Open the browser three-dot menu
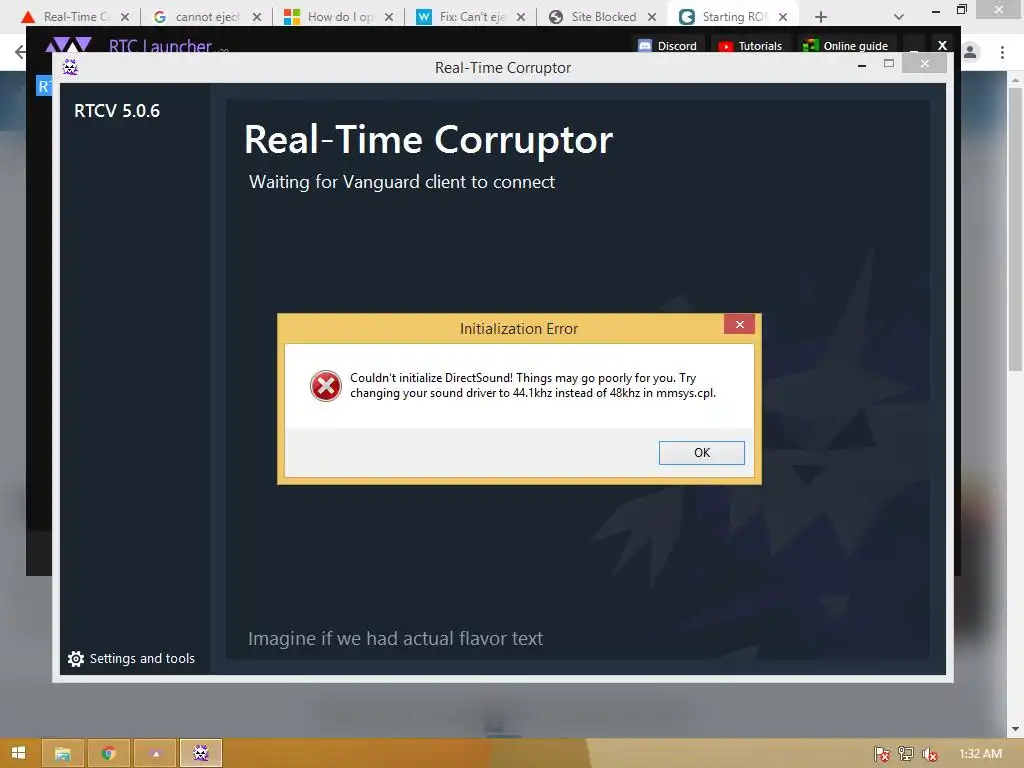The width and height of the screenshot is (1024, 768). click(x=1002, y=52)
